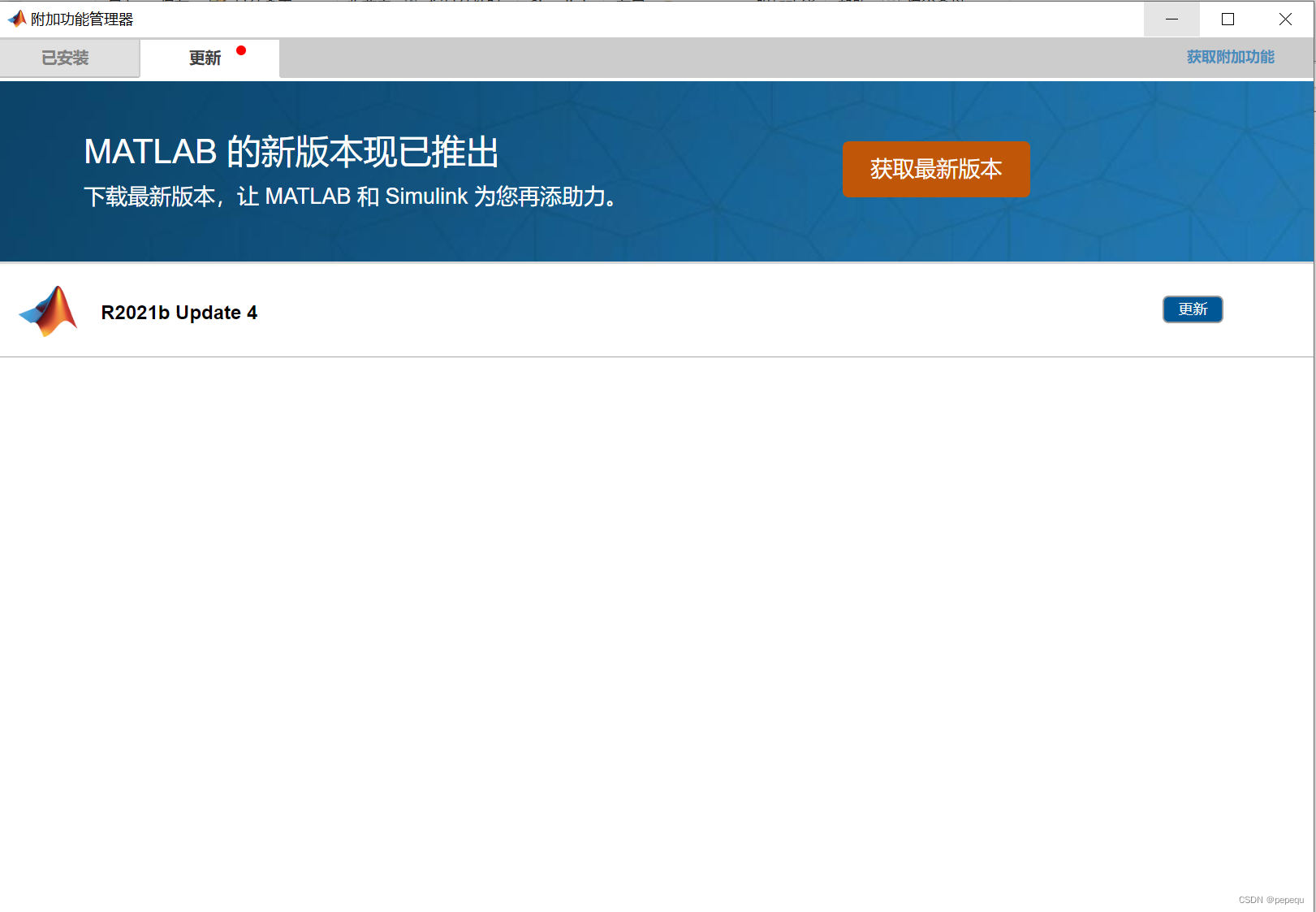Minimize the 附加功能管理器 window
The width and height of the screenshot is (1316, 912).
(1171, 19)
